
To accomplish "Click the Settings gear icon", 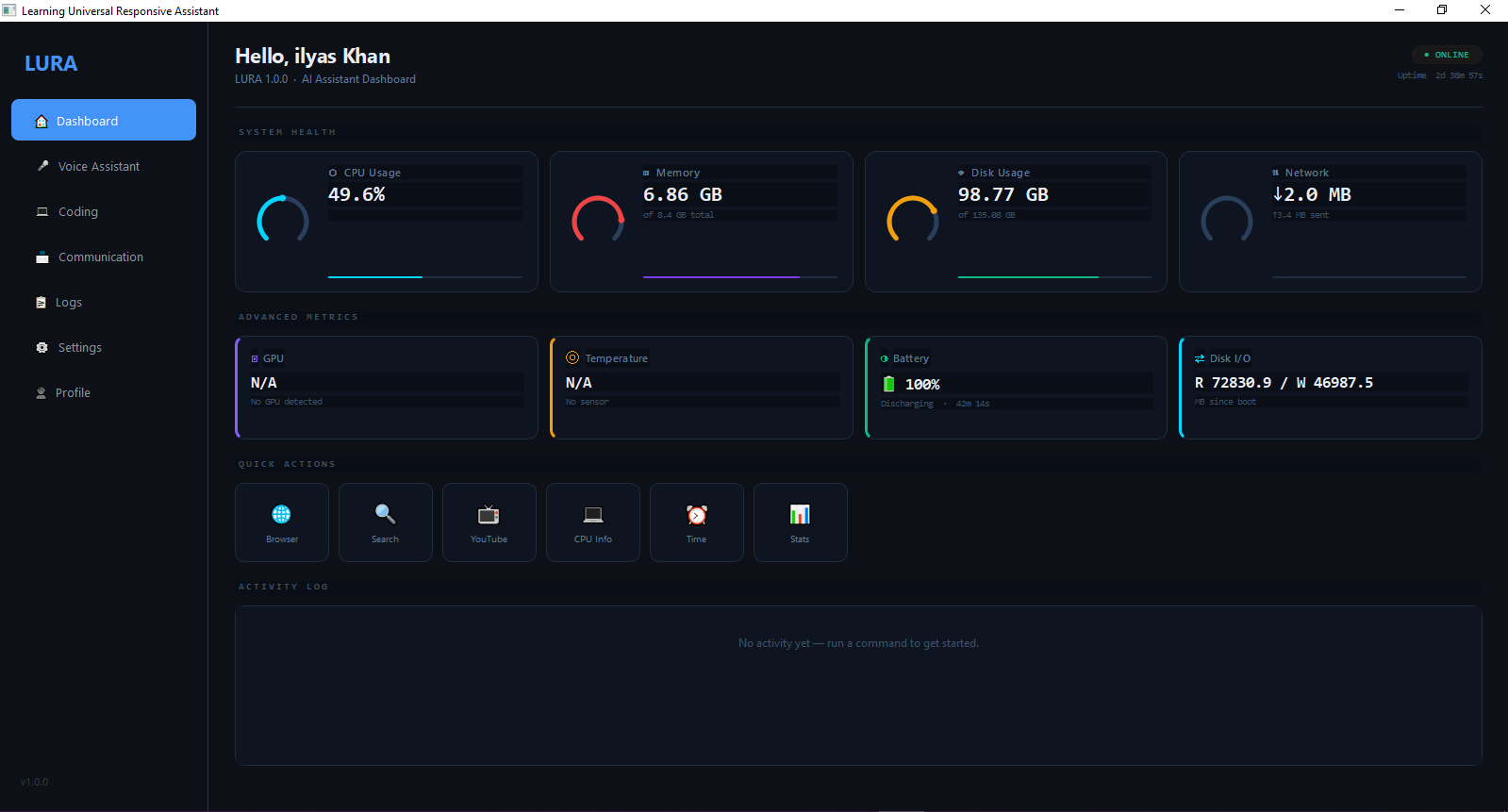I will point(42,347).
